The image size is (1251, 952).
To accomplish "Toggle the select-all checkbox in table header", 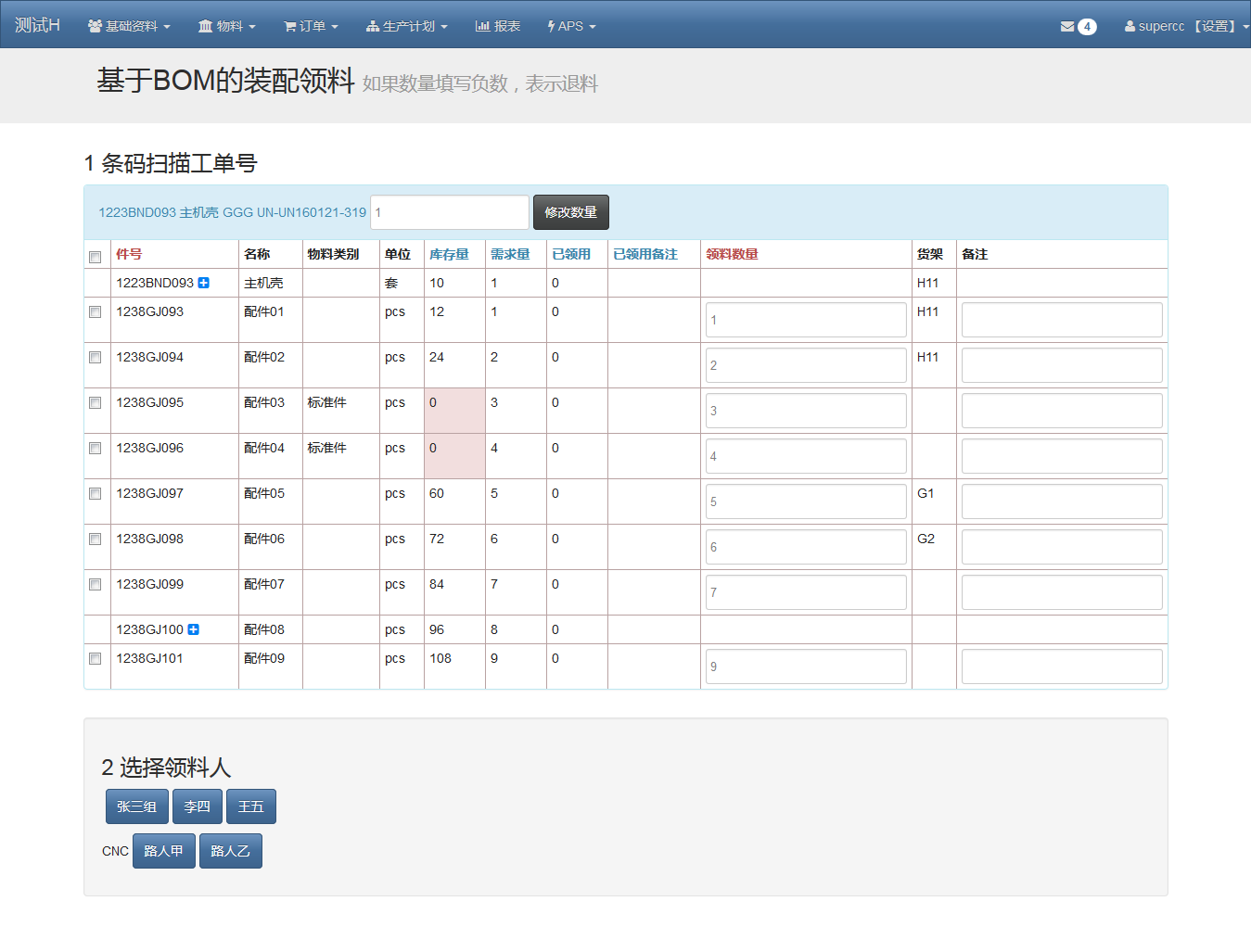I will click(x=95, y=257).
